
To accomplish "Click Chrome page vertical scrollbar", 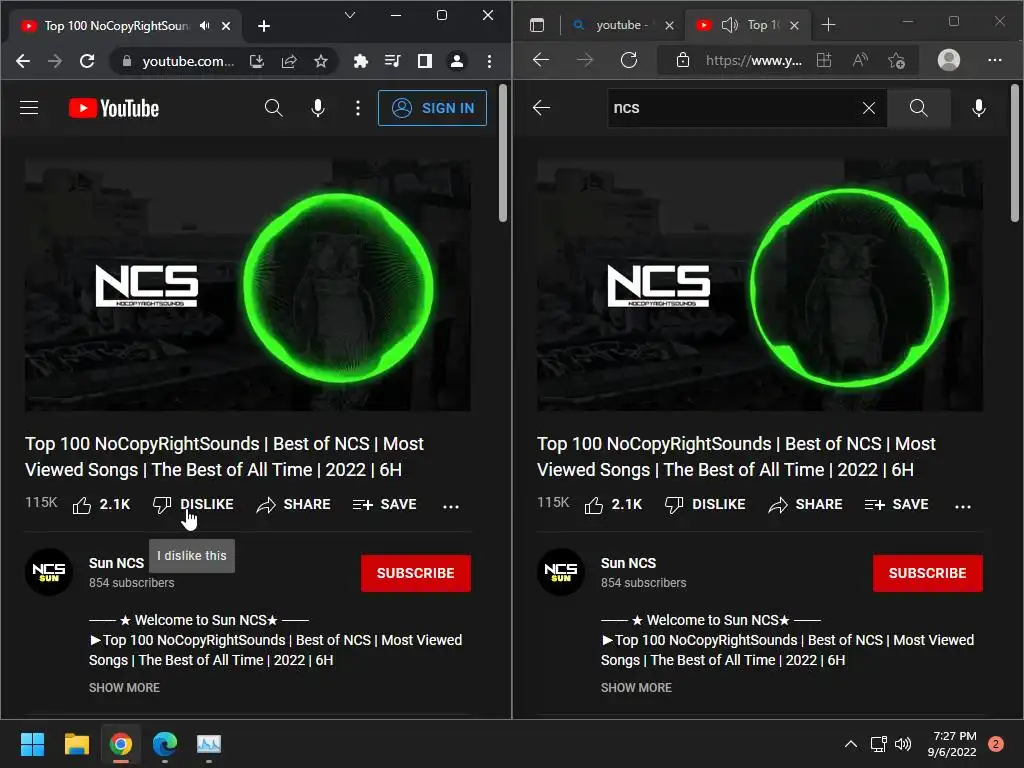I will point(503,153).
